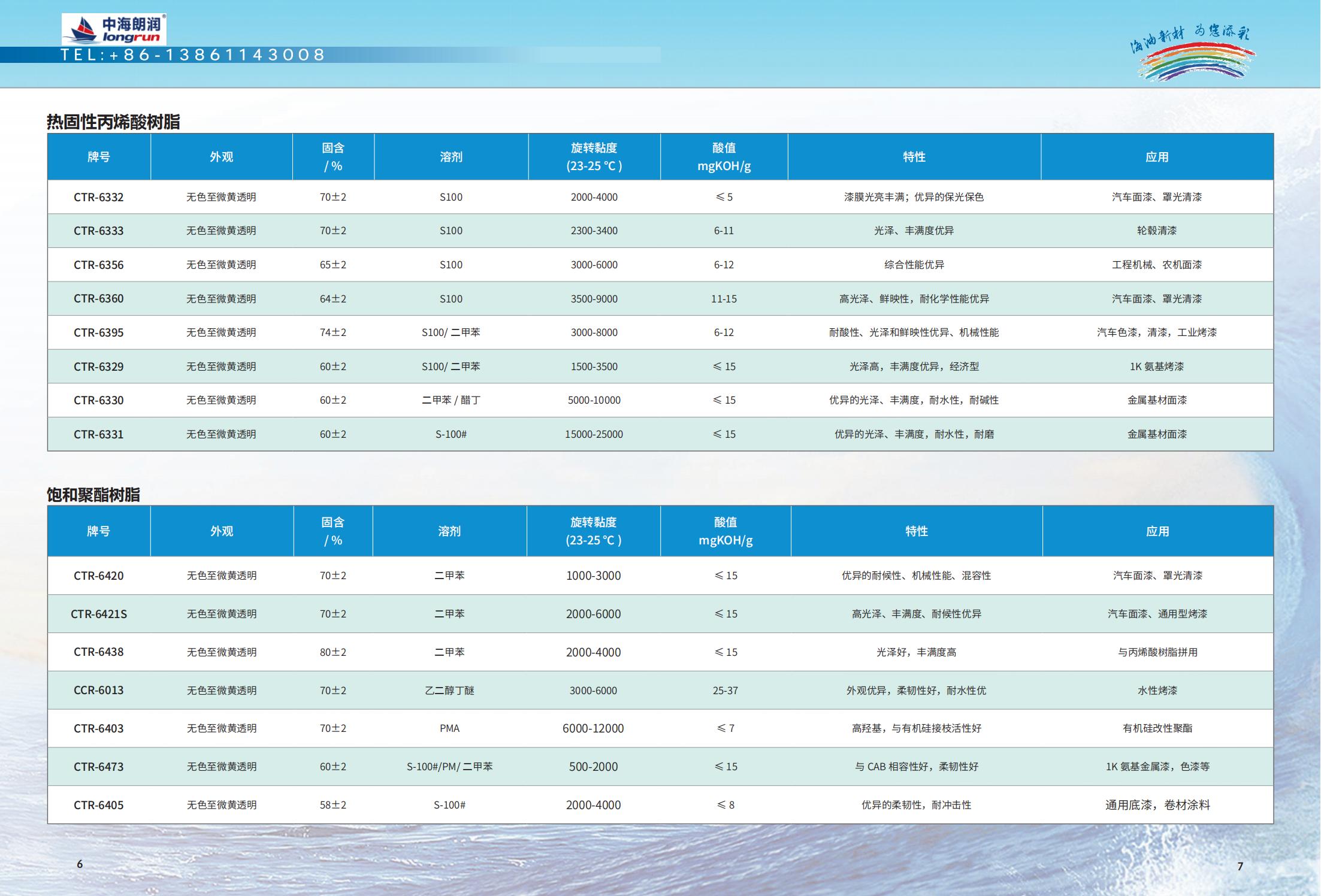Click viscosity value 15000-25000
This screenshot has width=1321, height=896.
pyautogui.click(x=594, y=434)
